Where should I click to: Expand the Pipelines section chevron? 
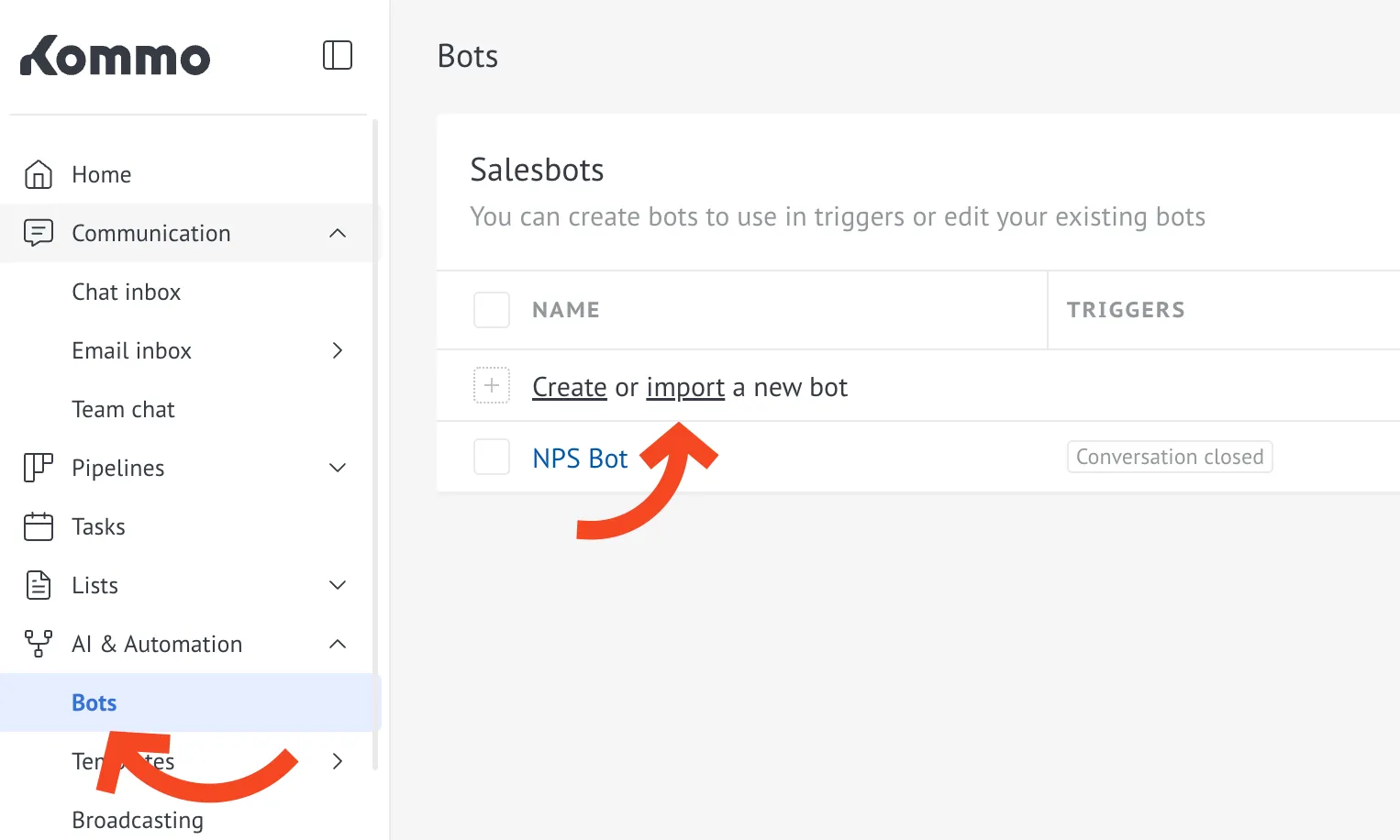click(338, 468)
